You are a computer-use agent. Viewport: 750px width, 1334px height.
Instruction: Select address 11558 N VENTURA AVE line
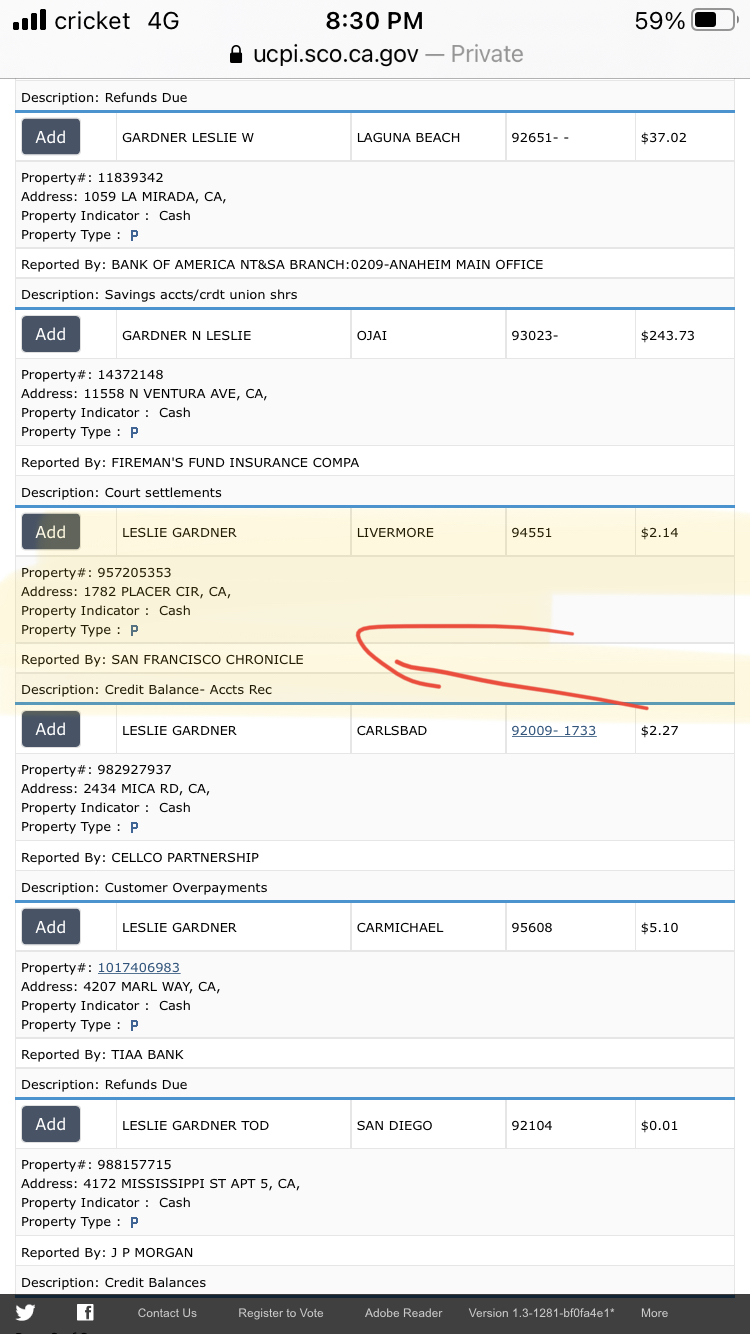[x=144, y=393]
